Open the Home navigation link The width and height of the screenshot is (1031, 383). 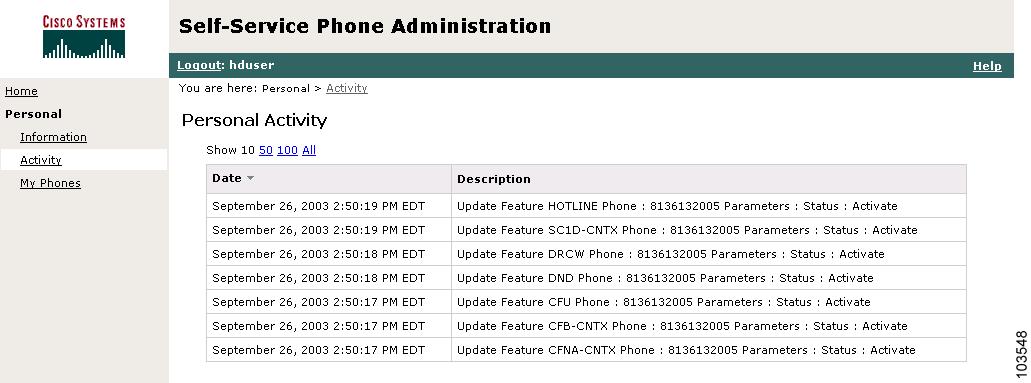(x=21, y=91)
